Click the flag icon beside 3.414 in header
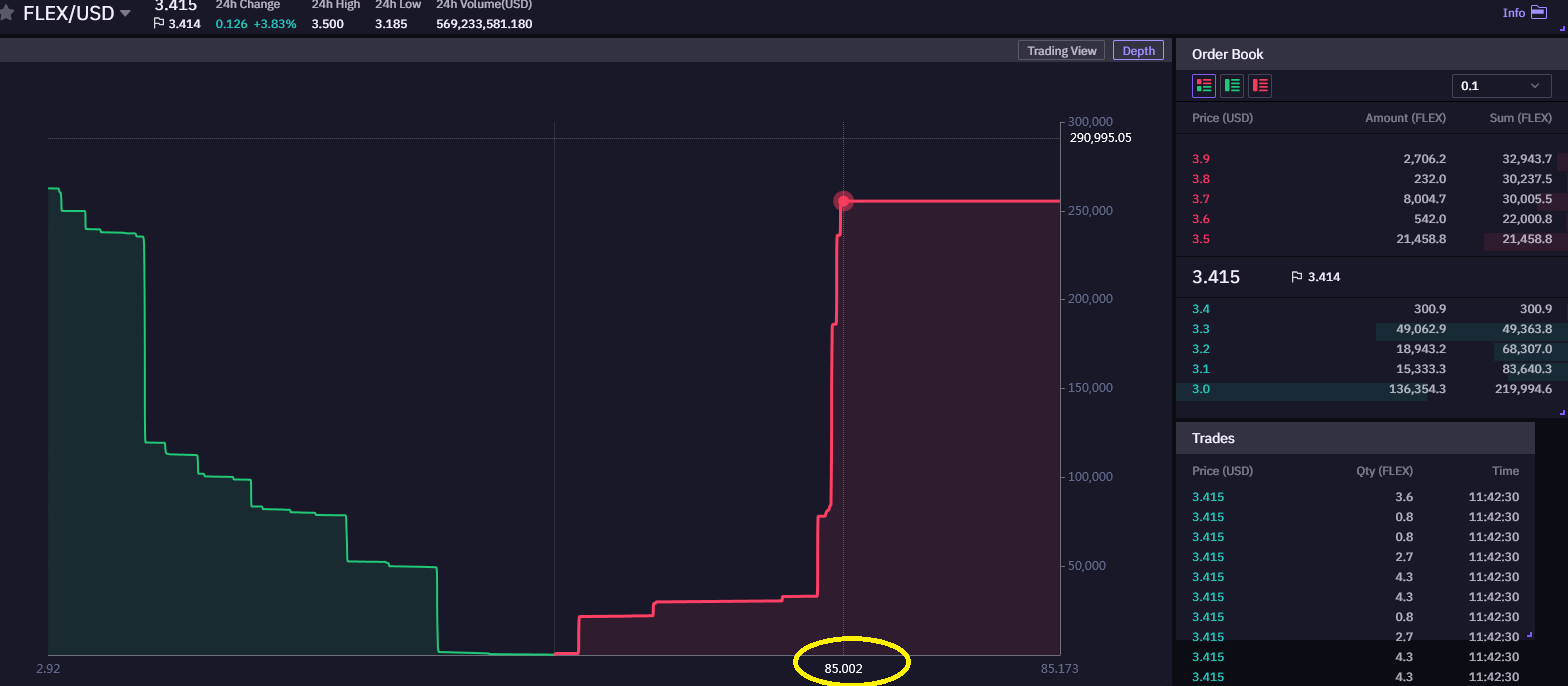The height and width of the screenshot is (686, 1568). point(158,24)
